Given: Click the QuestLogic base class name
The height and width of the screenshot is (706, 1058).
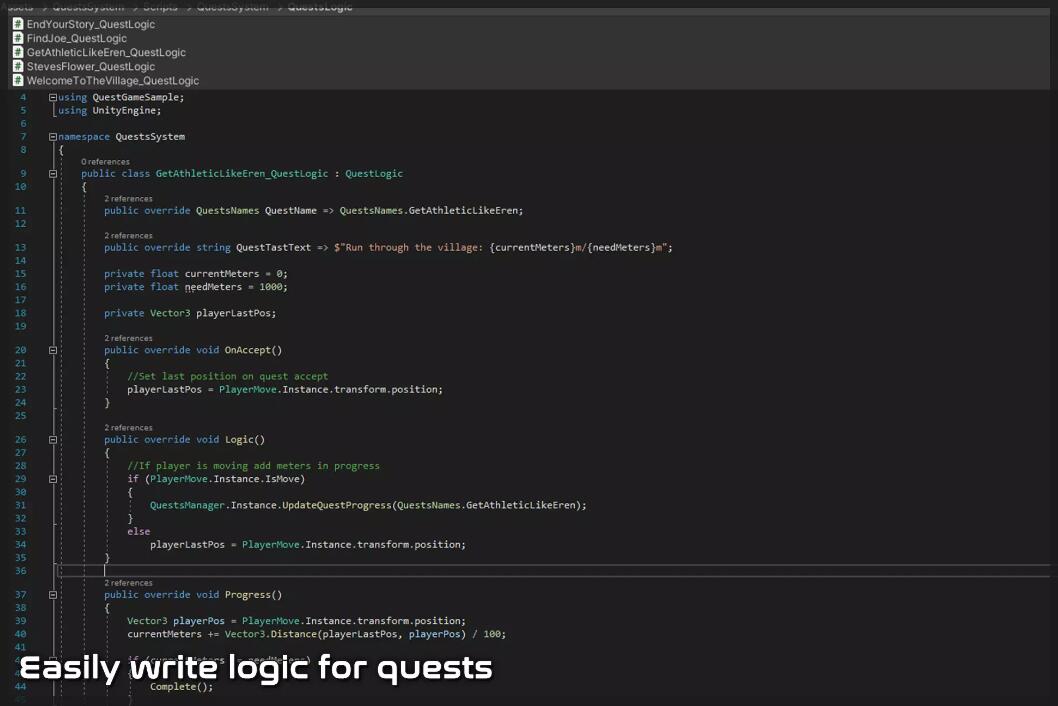Looking at the screenshot, I should point(374,174).
